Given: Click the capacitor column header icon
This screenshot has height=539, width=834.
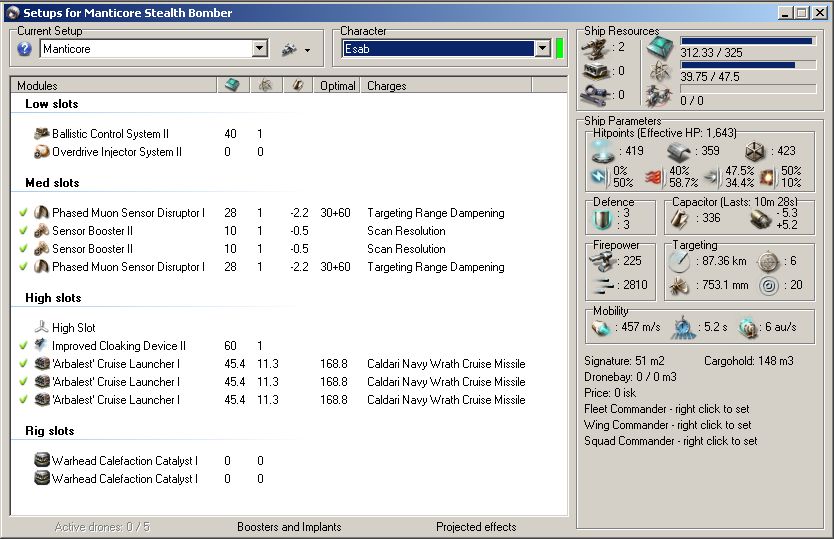Looking at the screenshot, I should [x=298, y=85].
